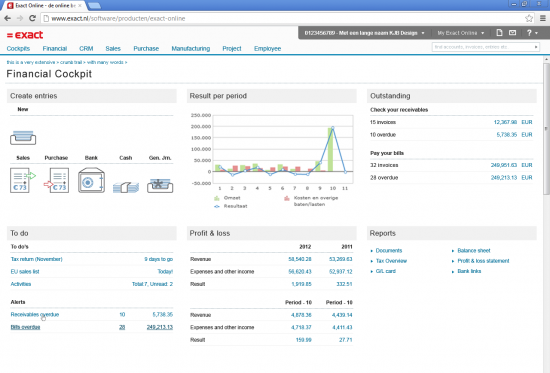Image resolution: width=550 pixels, height=373 pixels.
Task: Open the Bank links report link
Action: pos(469,271)
